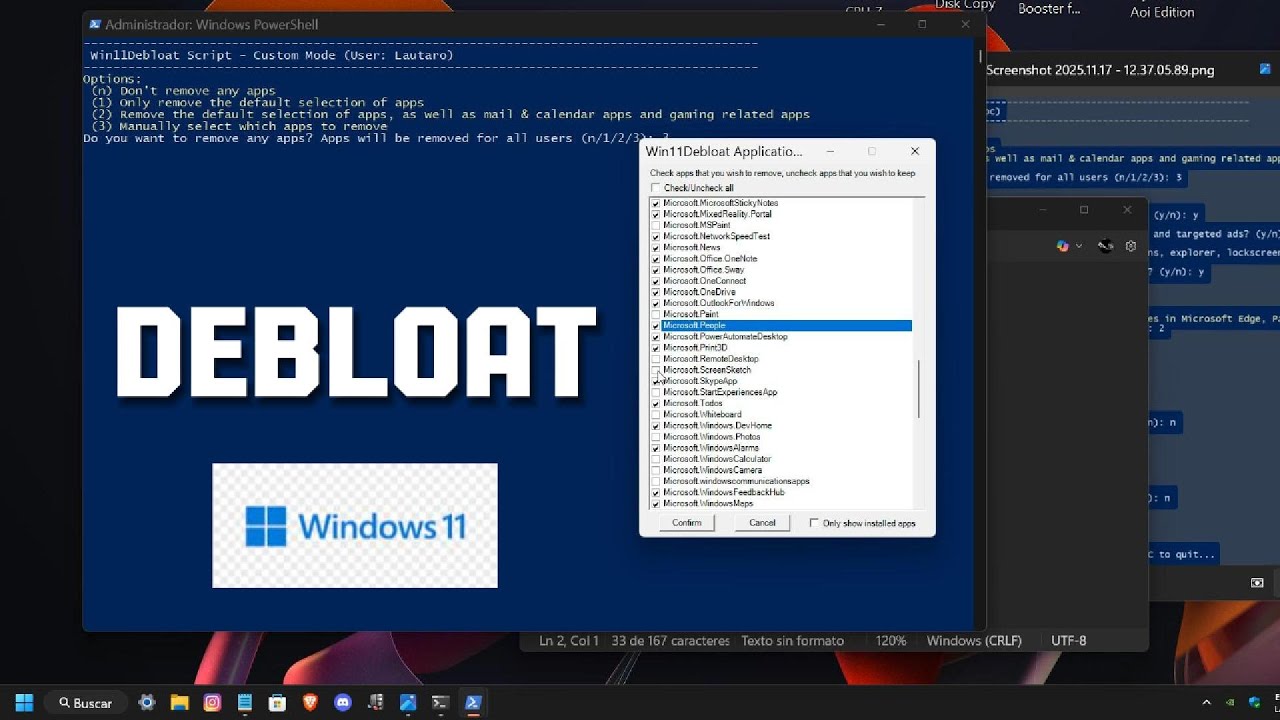Click the Copilot icon in Notepad window

(x=1063, y=246)
